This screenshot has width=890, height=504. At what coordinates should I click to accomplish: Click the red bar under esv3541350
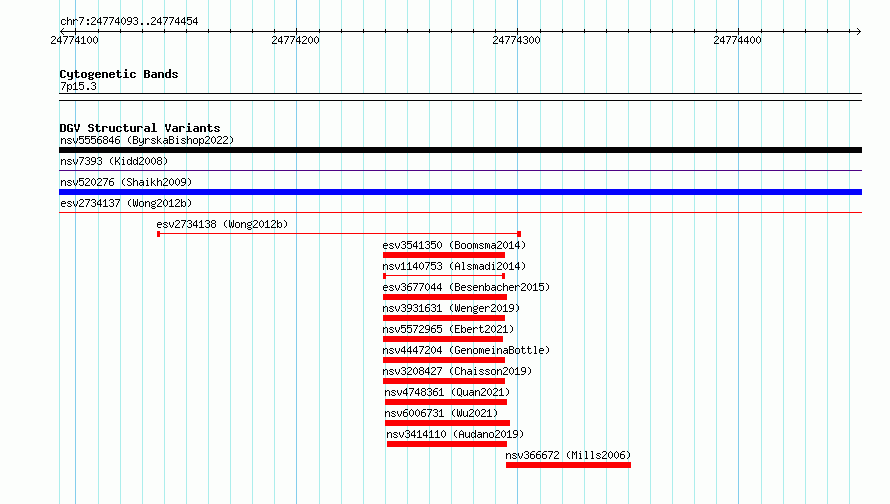click(444, 255)
